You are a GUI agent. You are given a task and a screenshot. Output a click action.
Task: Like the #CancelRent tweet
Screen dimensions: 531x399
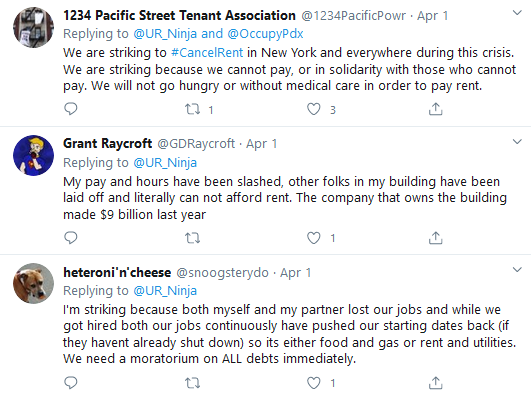(314, 109)
